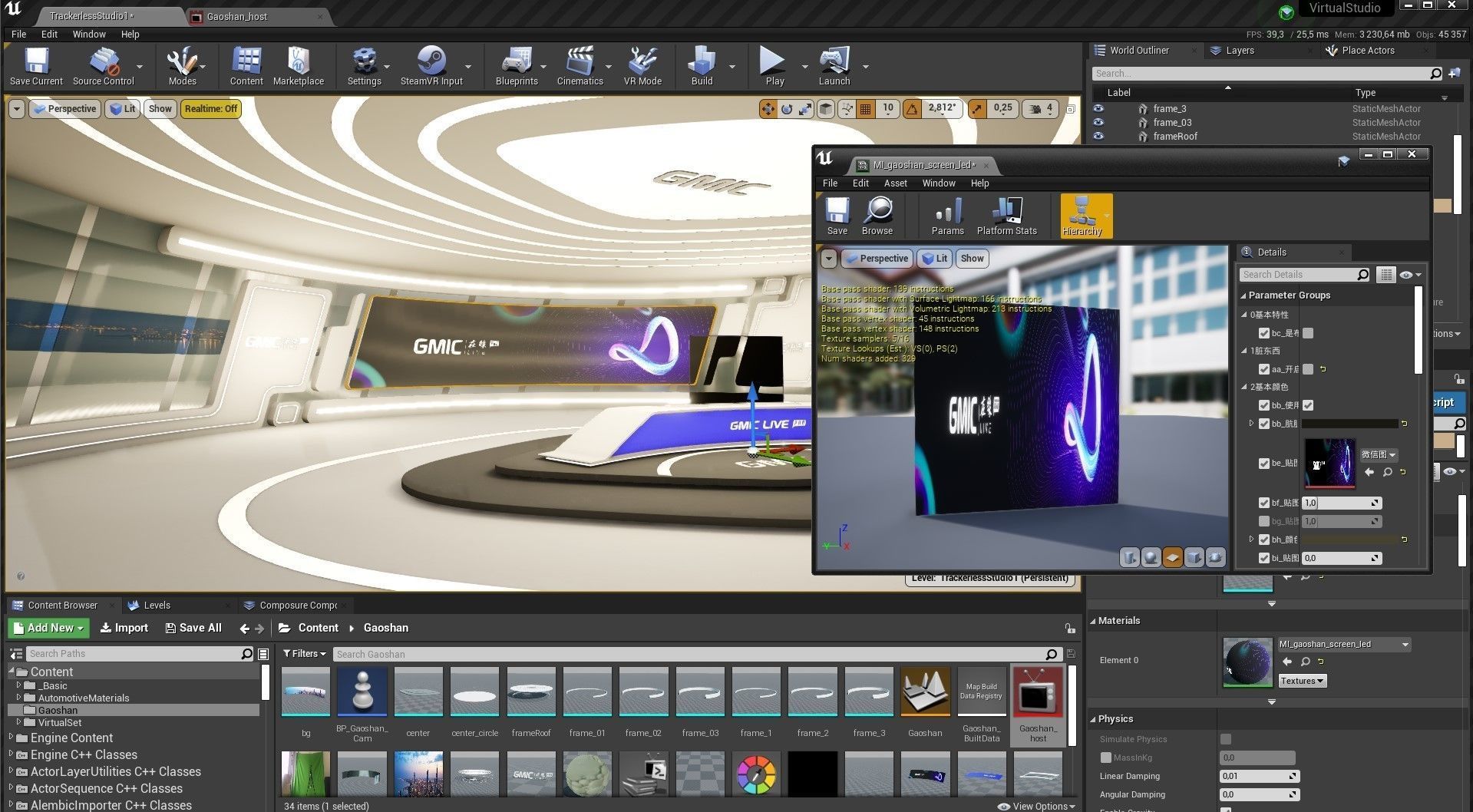Open the MI_gaoshan_screen_led material dropdown
This screenshot has height=812, width=1473.
tap(1343, 645)
